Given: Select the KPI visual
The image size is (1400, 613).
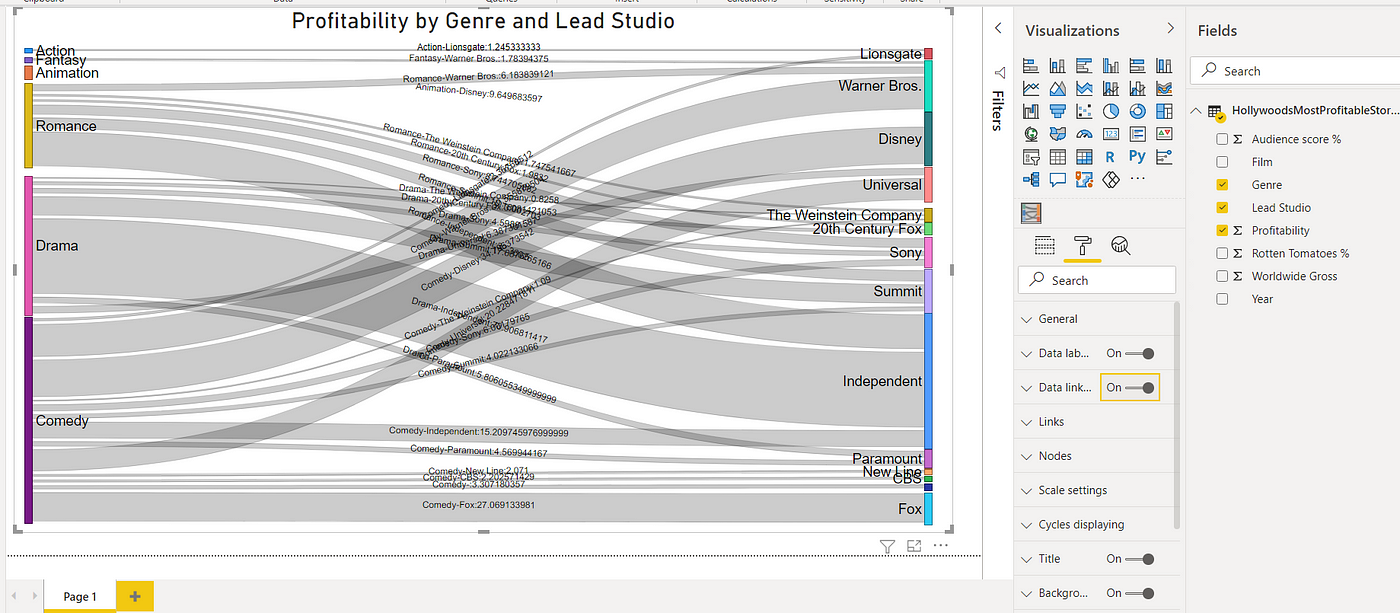Looking at the screenshot, I should point(1163,134).
